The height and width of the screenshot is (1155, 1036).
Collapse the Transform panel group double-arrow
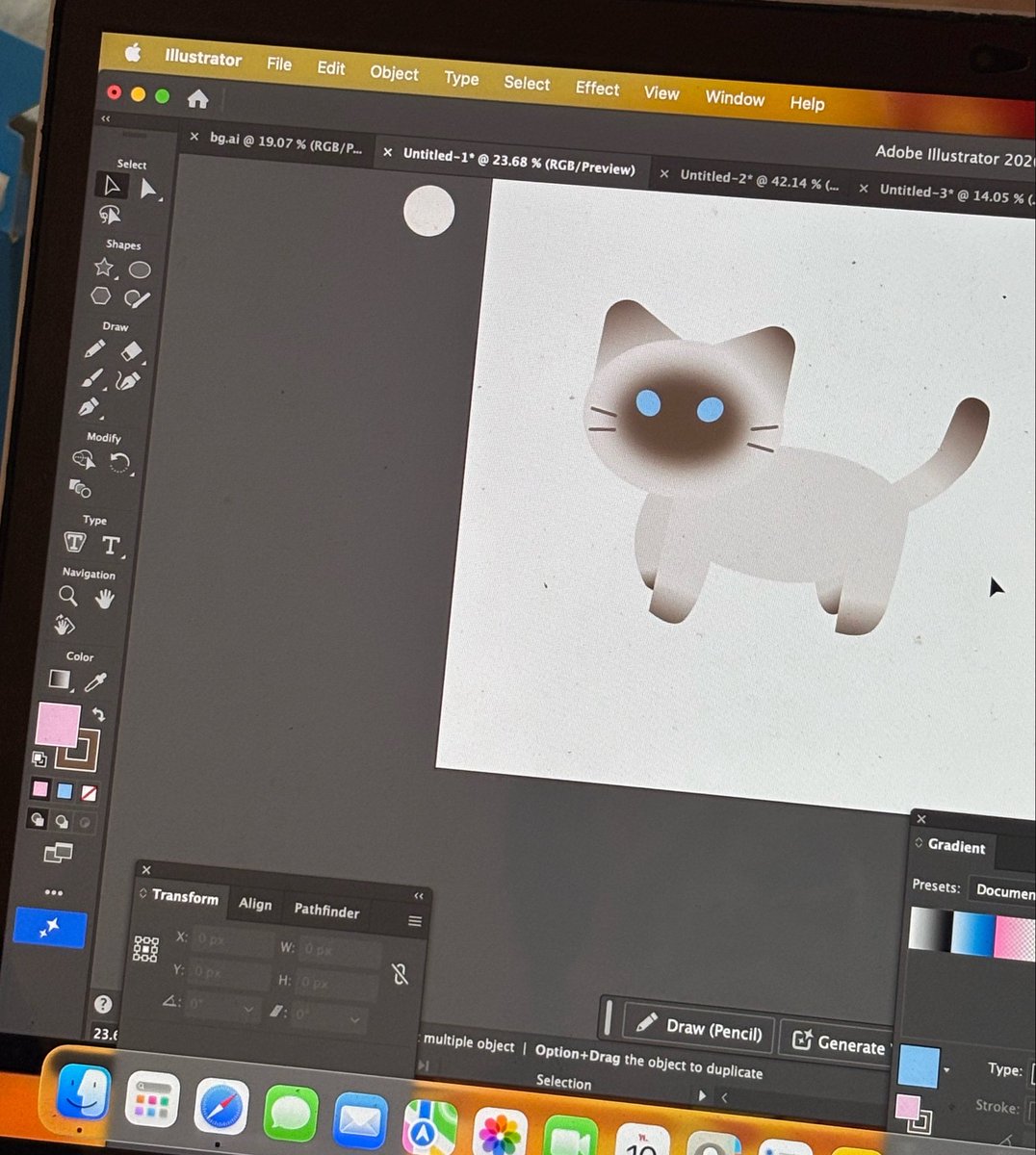tap(419, 895)
